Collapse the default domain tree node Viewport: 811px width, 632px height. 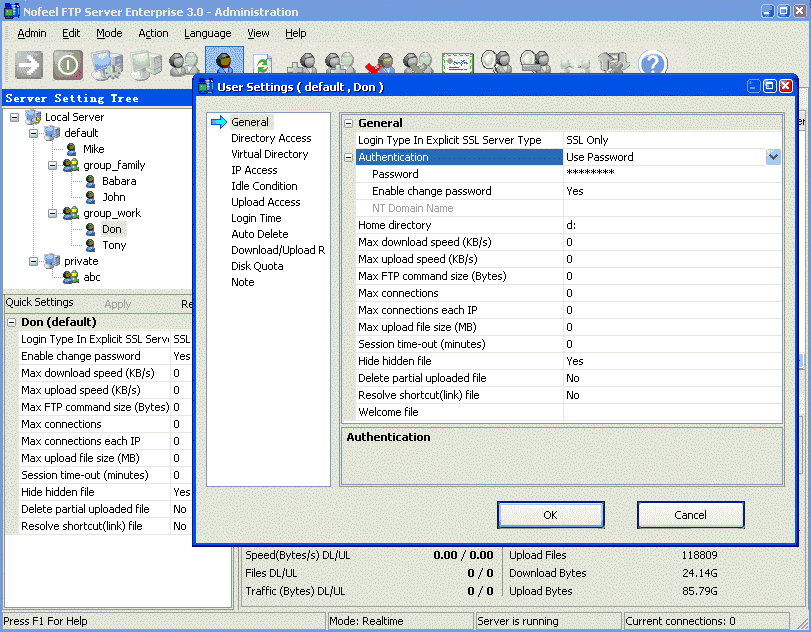(x=34, y=133)
